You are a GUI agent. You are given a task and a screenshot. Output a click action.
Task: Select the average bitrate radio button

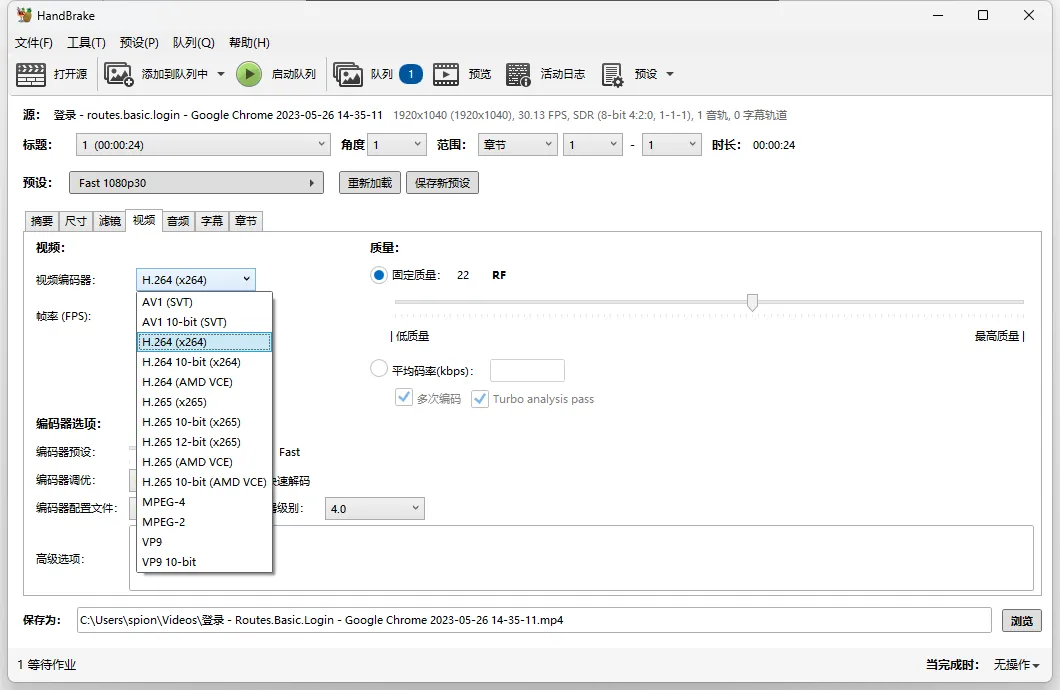pos(379,369)
